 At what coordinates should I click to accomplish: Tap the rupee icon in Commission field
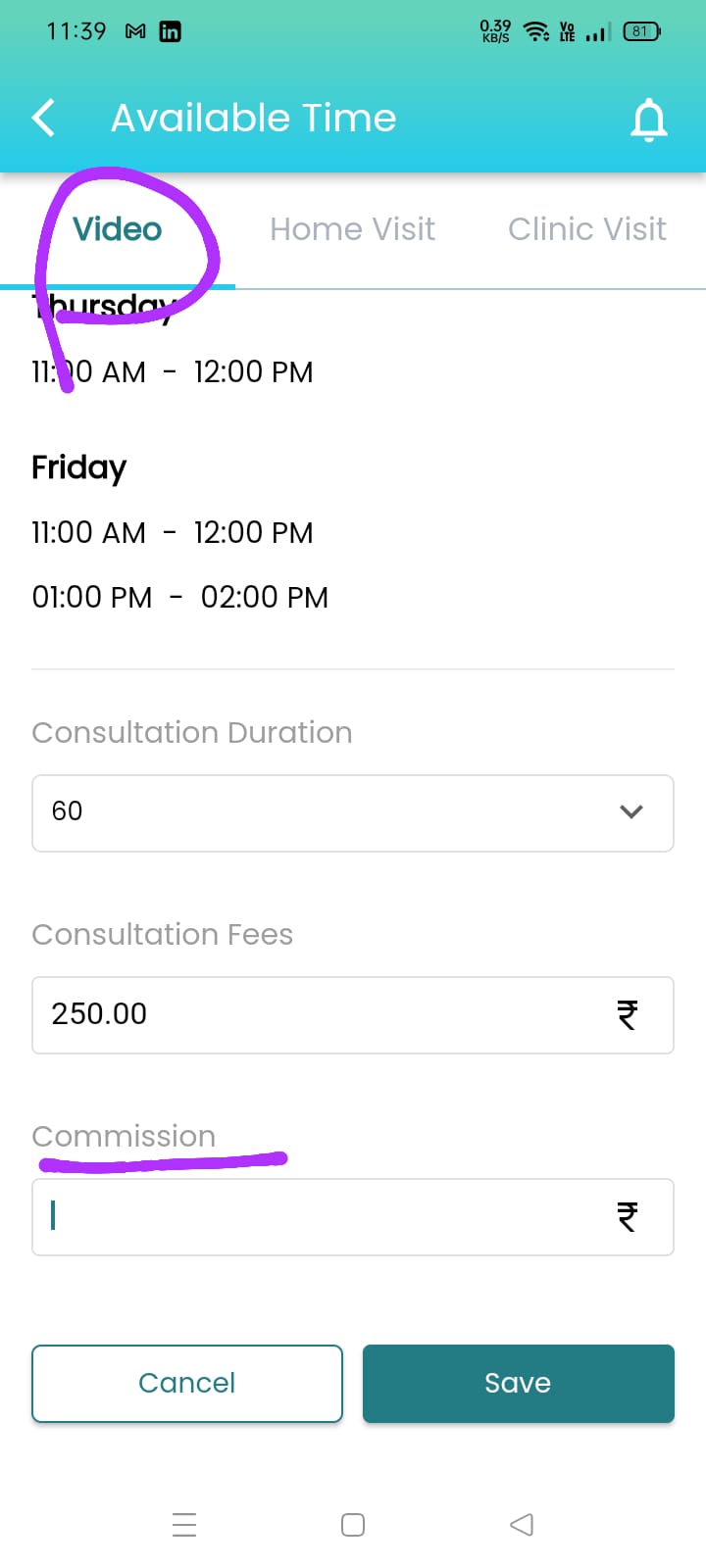click(628, 1216)
